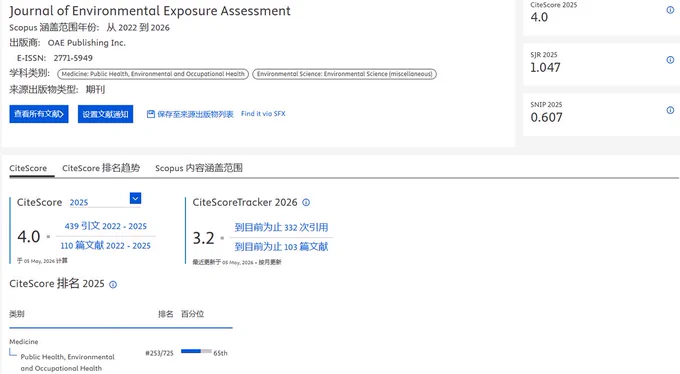Open 到目前为止 103 篇文献 link
Viewport: 680px width, 374px height.
281,247
